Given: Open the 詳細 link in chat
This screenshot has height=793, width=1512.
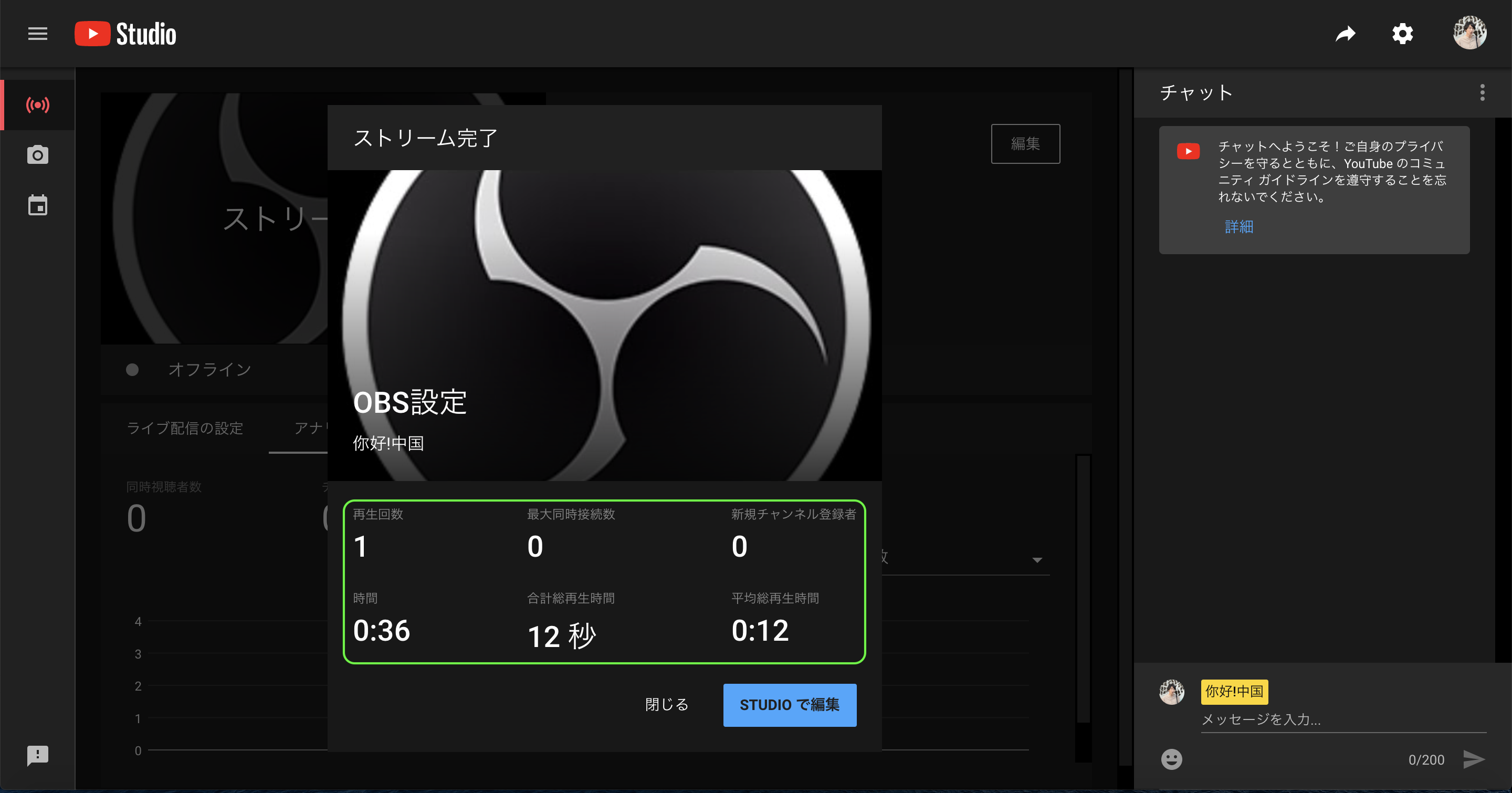Looking at the screenshot, I should (1238, 226).
